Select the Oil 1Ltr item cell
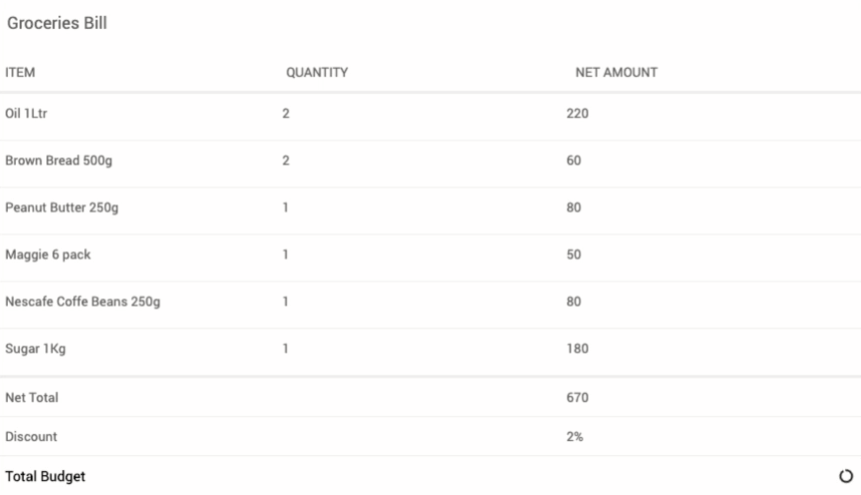Viewport: 861px width, 495px height. pyautogui.click(x=27, y=114)
